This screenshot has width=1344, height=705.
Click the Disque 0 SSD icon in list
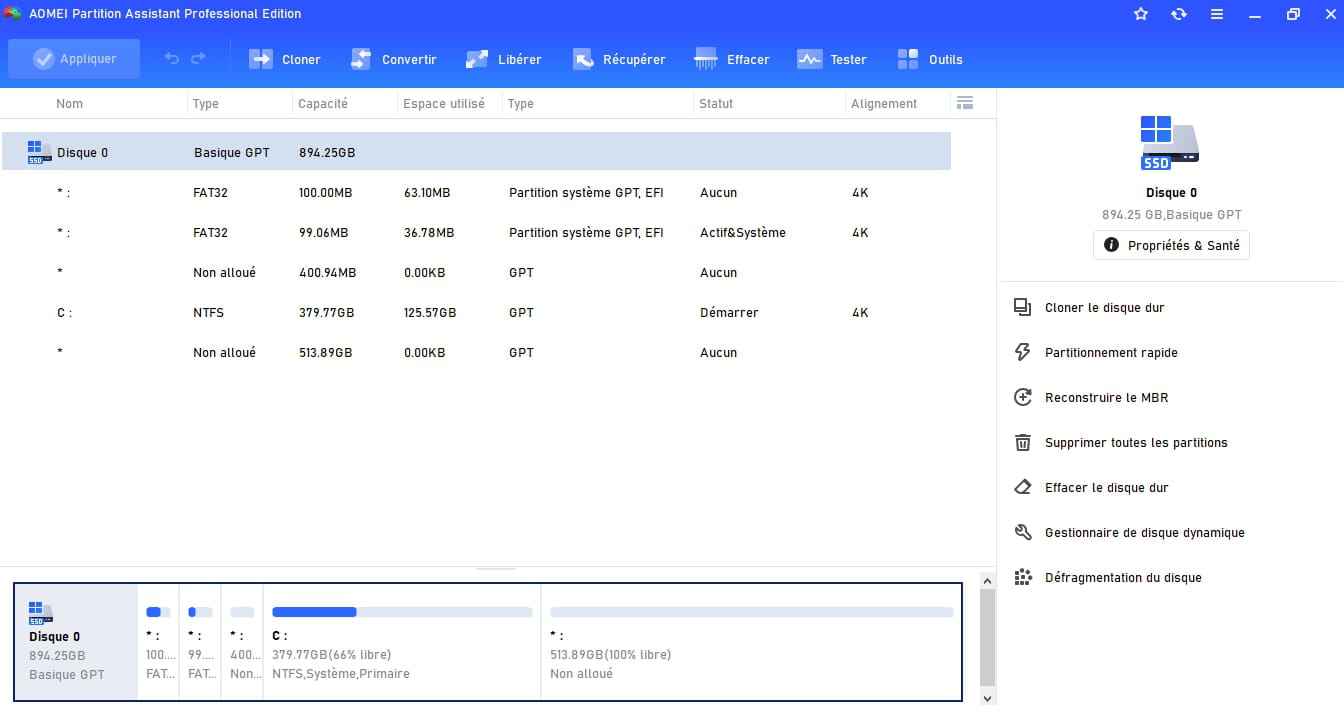point(39,152)
